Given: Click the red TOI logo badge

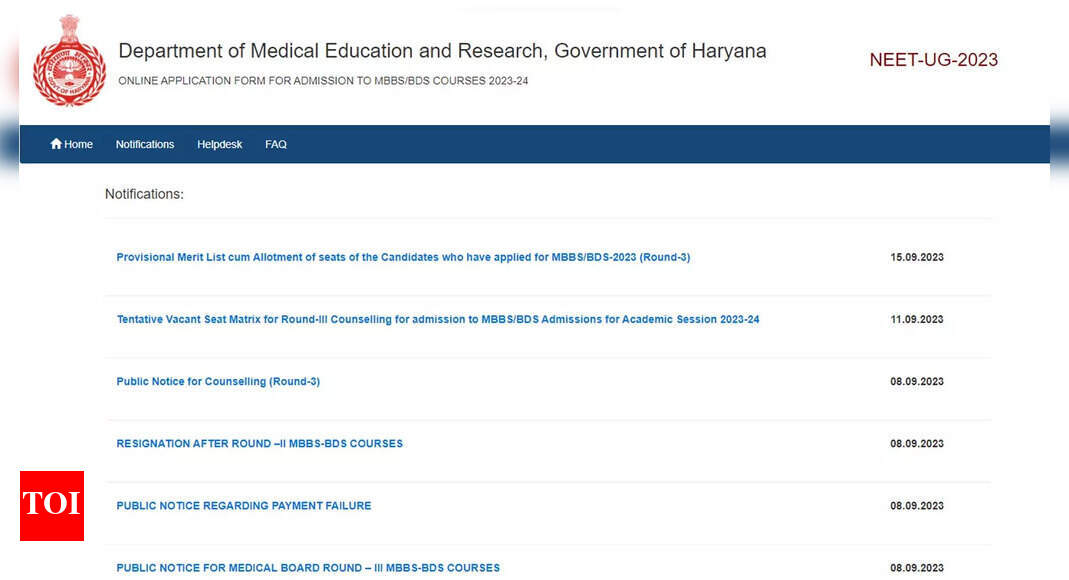Looking at the screenshot, I should 52,506.
